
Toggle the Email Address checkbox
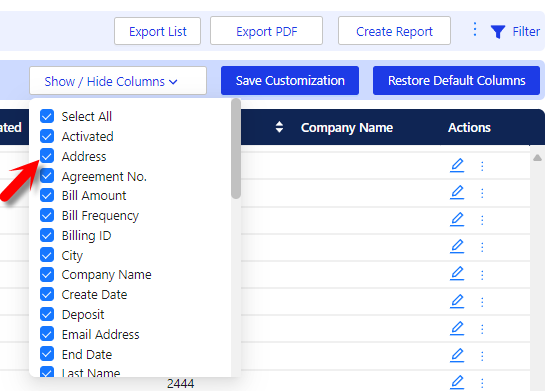[47, 334]
